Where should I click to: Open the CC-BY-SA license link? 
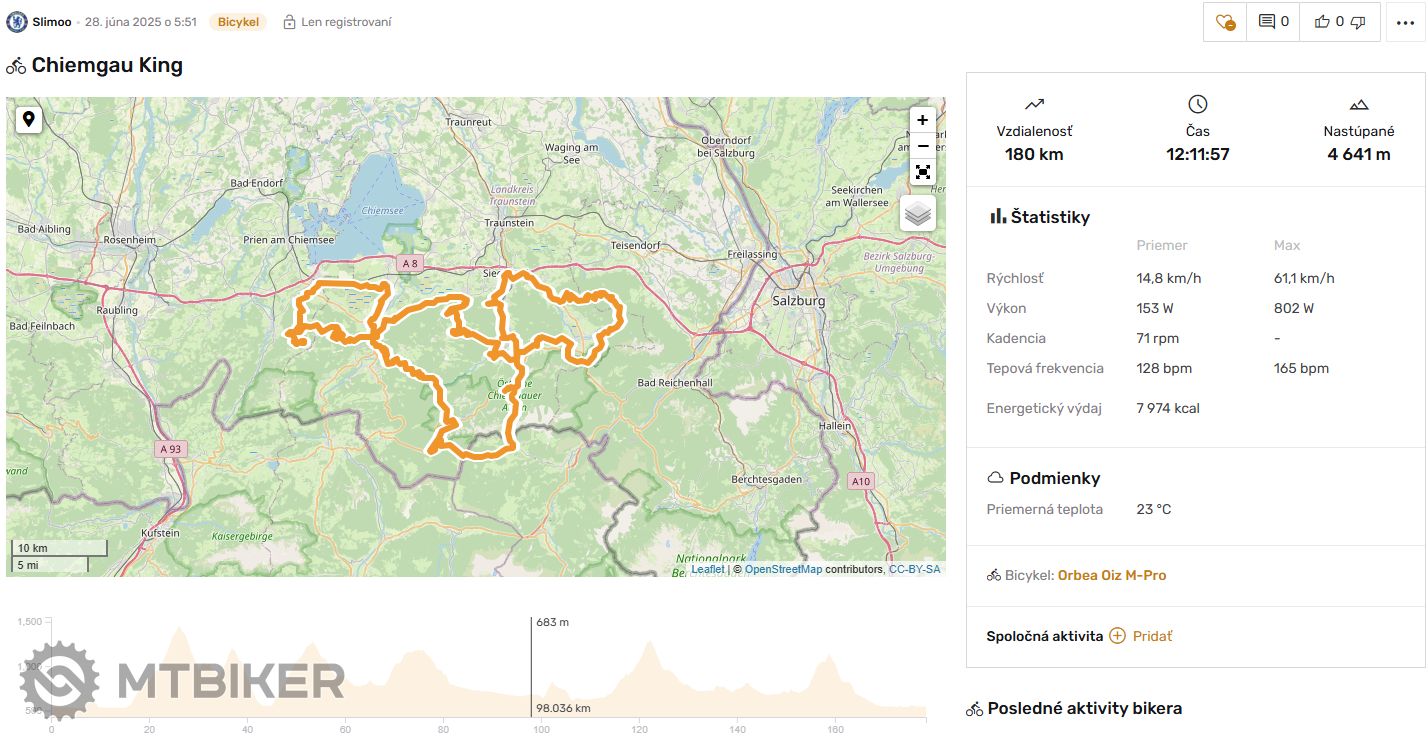(914, 569)
